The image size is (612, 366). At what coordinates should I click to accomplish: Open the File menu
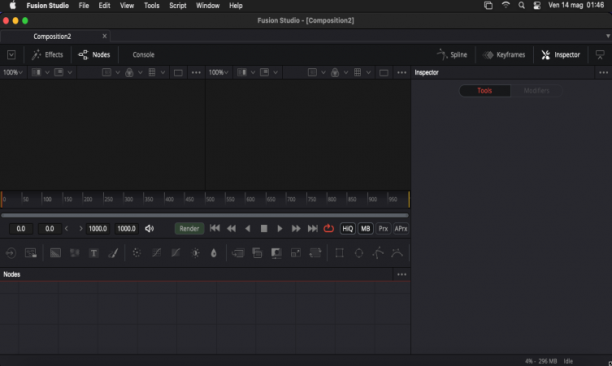pyautogui.click(x=84, y=5)
